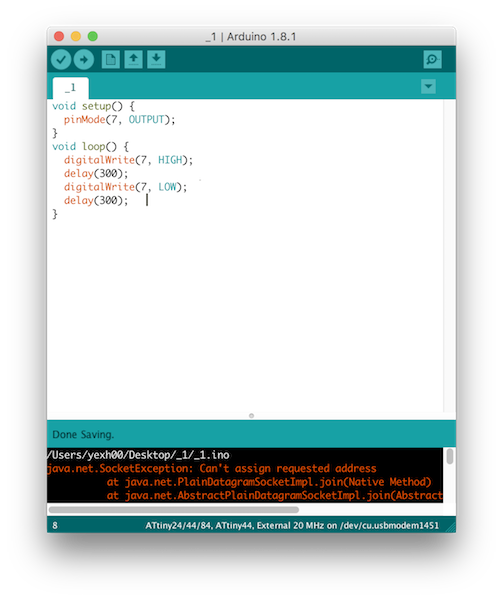Click the yellow minimize window button
The width and height of the screenshot is (503, 600).
(76, 36)
